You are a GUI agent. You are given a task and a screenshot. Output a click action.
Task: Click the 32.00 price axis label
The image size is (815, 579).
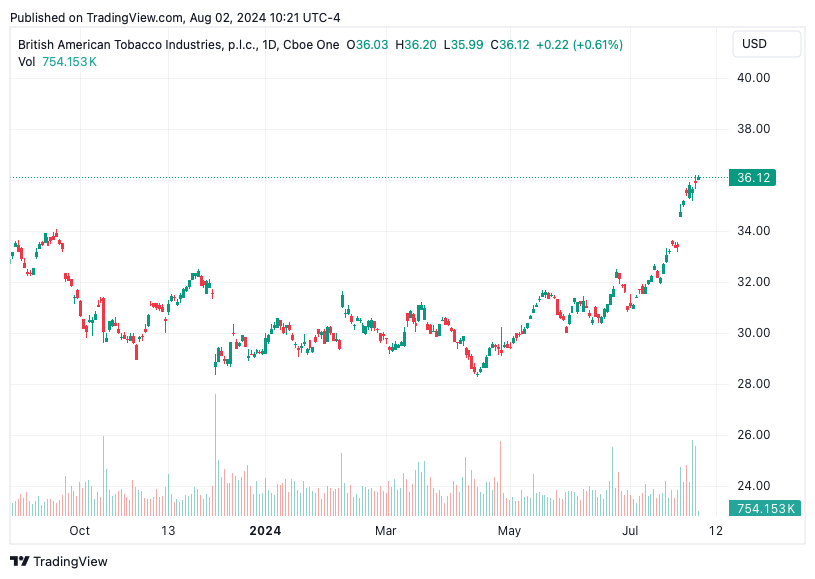tap(753, 282)
